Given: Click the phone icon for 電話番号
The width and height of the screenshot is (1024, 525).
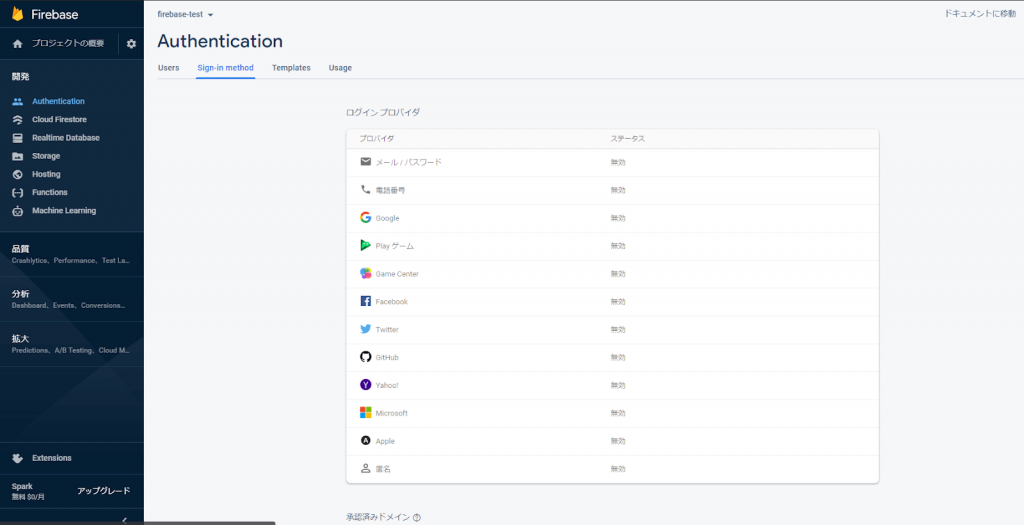Looking at the screenshot, I should pyautogui.click(x=366, y=189).
